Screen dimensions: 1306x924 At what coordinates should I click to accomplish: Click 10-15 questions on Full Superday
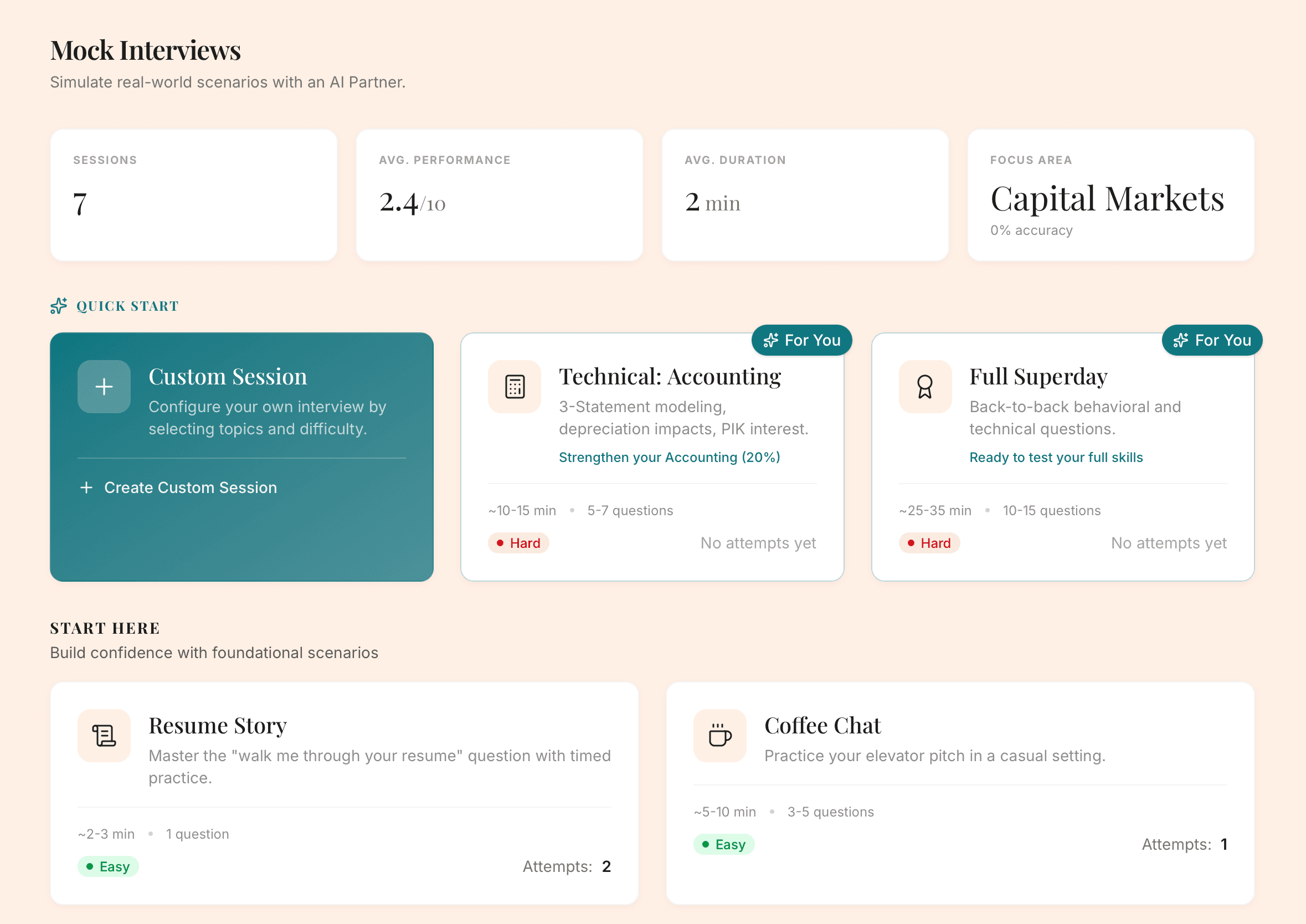1052,510
